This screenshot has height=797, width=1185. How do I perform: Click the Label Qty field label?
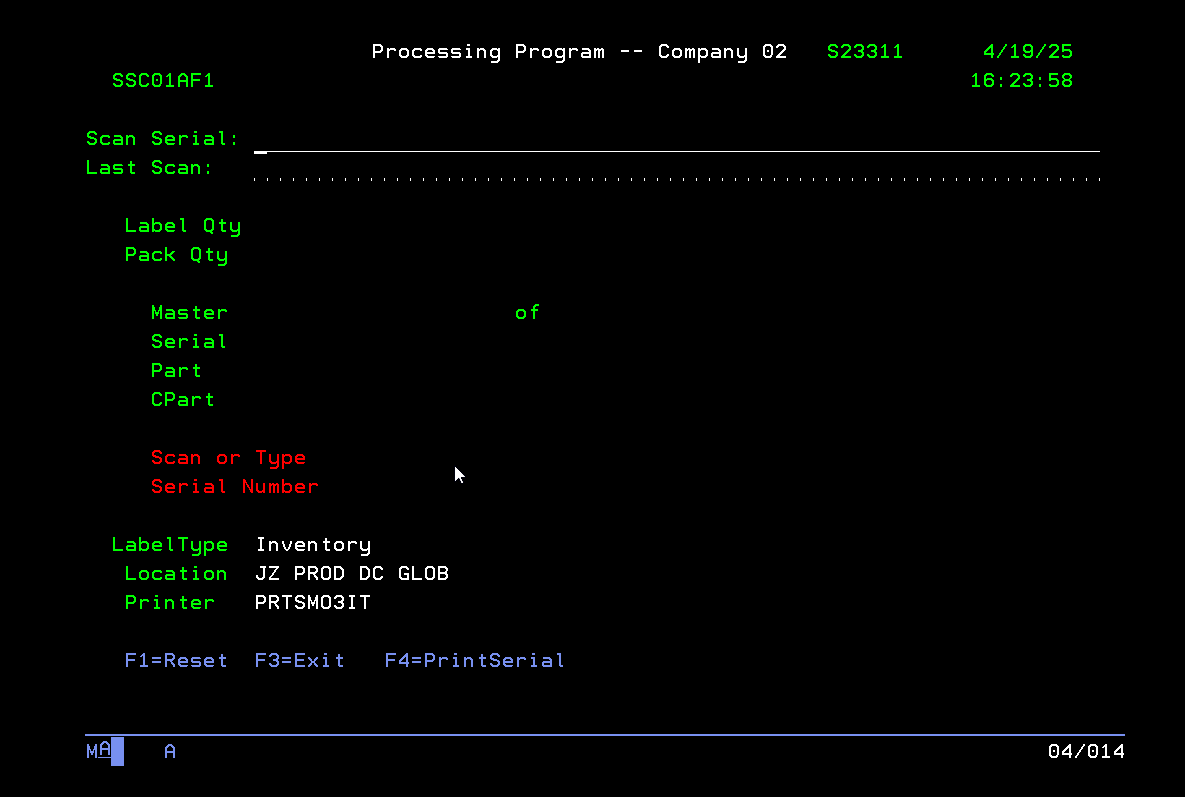pos(182,226)
